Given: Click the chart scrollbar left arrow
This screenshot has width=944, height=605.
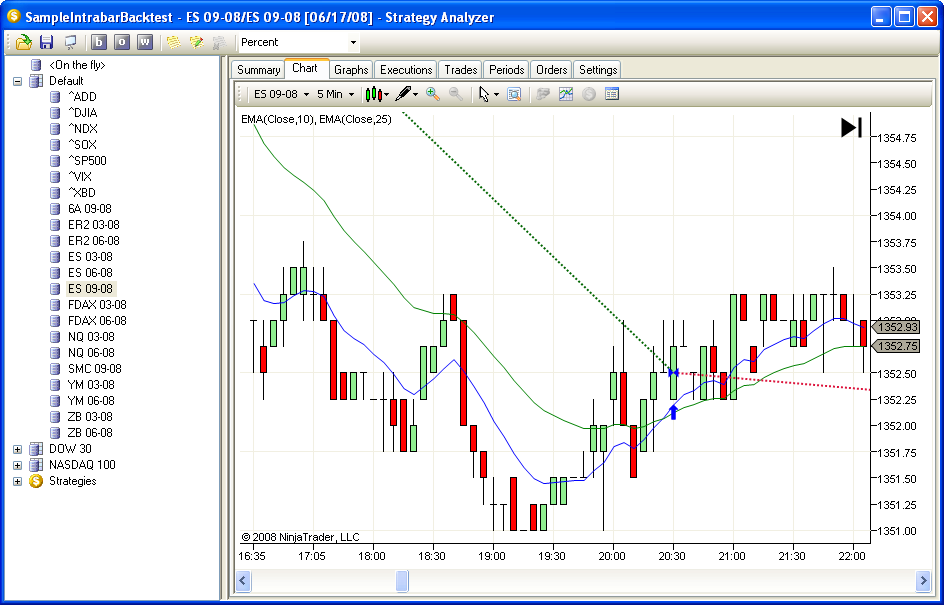Looking at the screenshot, I should (243, 581).
